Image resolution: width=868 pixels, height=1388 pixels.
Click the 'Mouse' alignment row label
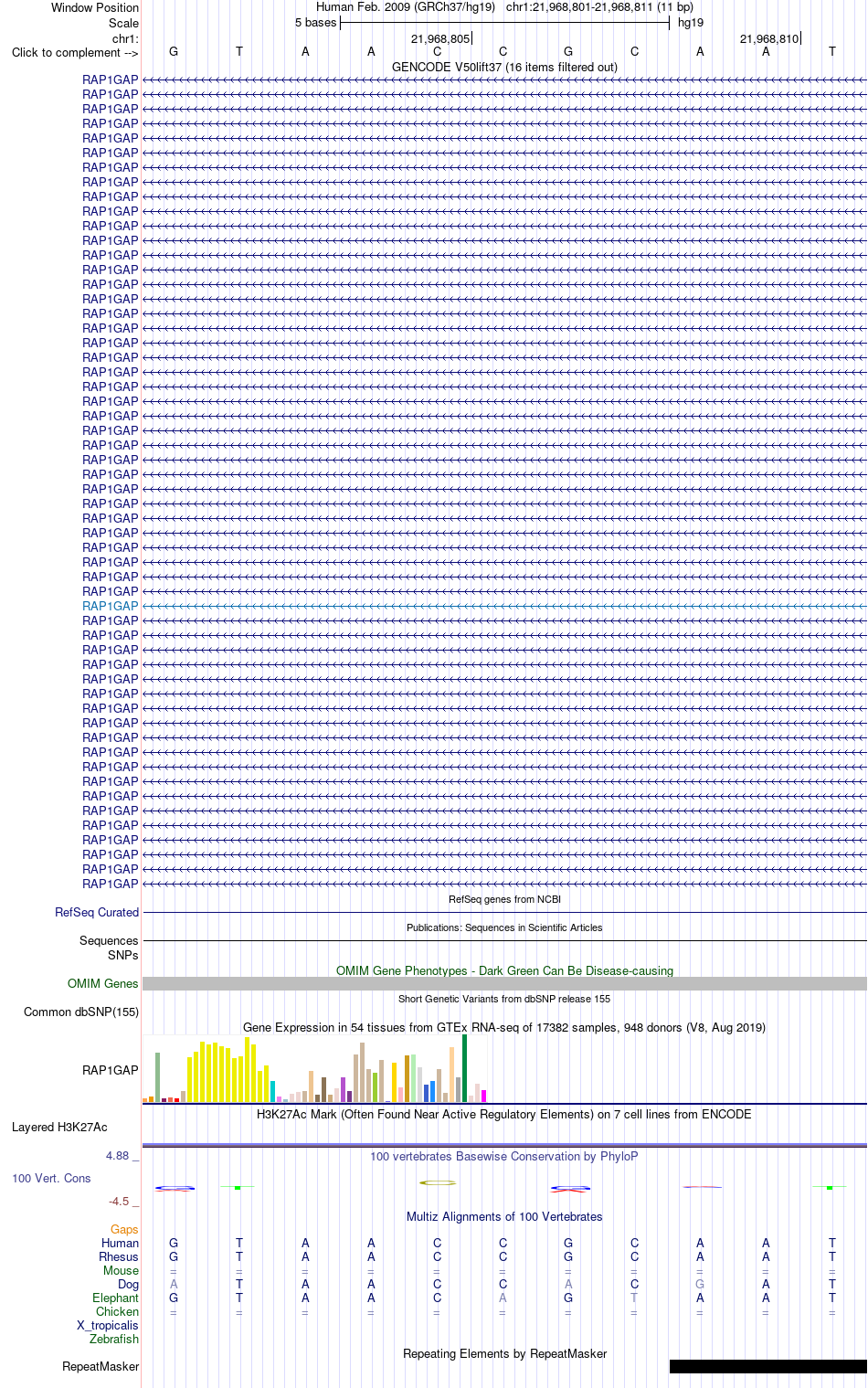click(122, 1270)
